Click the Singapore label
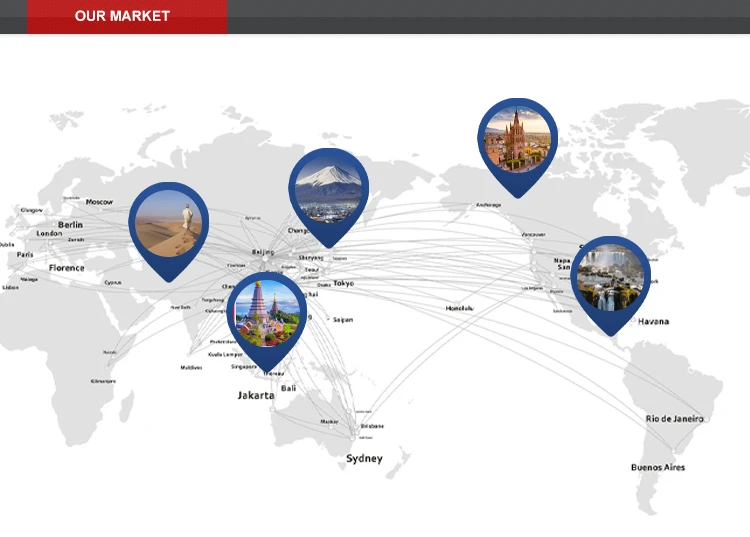 pos(244,366)
